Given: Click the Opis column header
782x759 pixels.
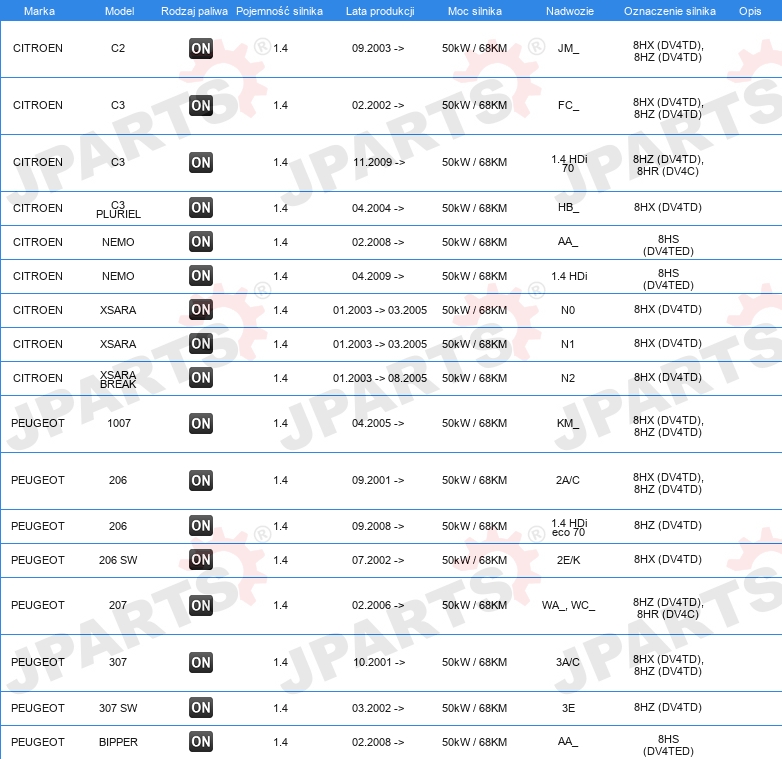Looking at the screenshot, I should coord(750,11).
